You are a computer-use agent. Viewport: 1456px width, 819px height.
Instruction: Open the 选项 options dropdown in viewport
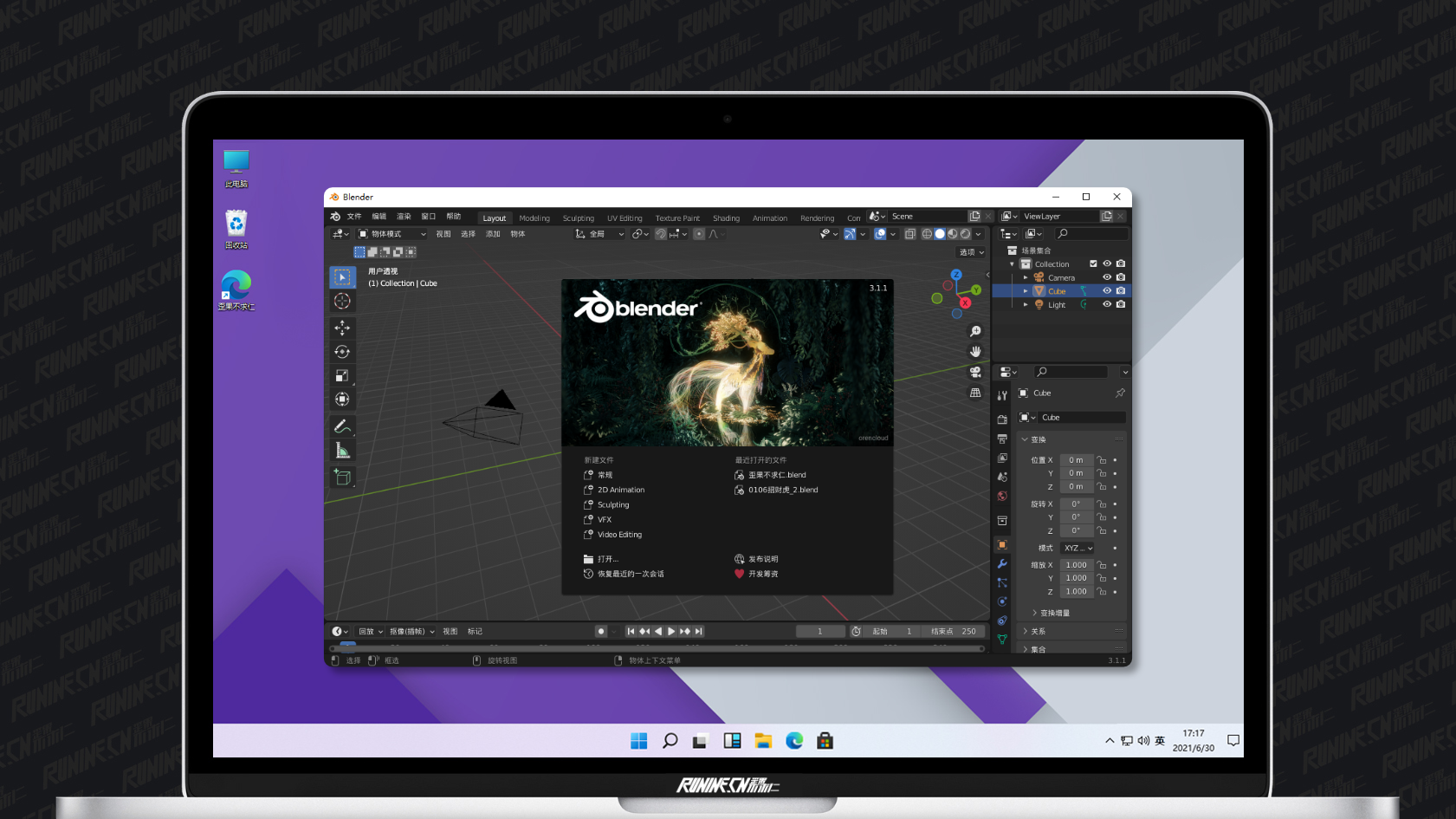(971, 252)
